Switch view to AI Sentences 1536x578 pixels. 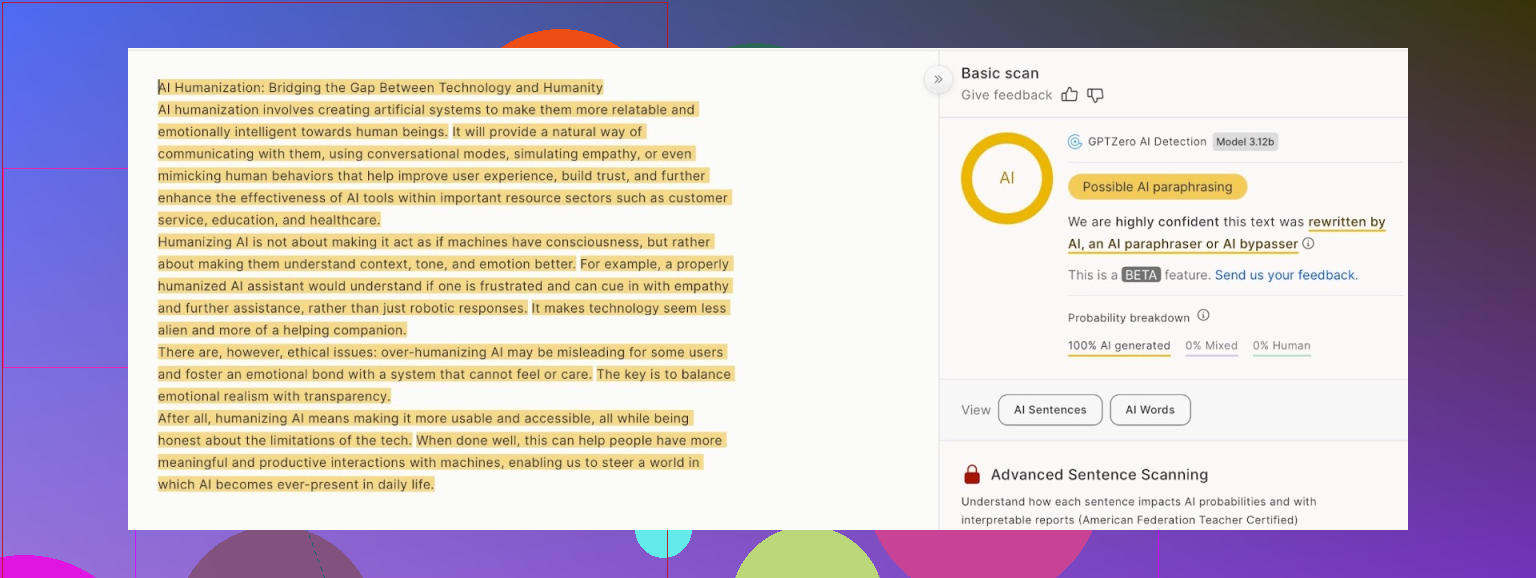[1050, 410]
